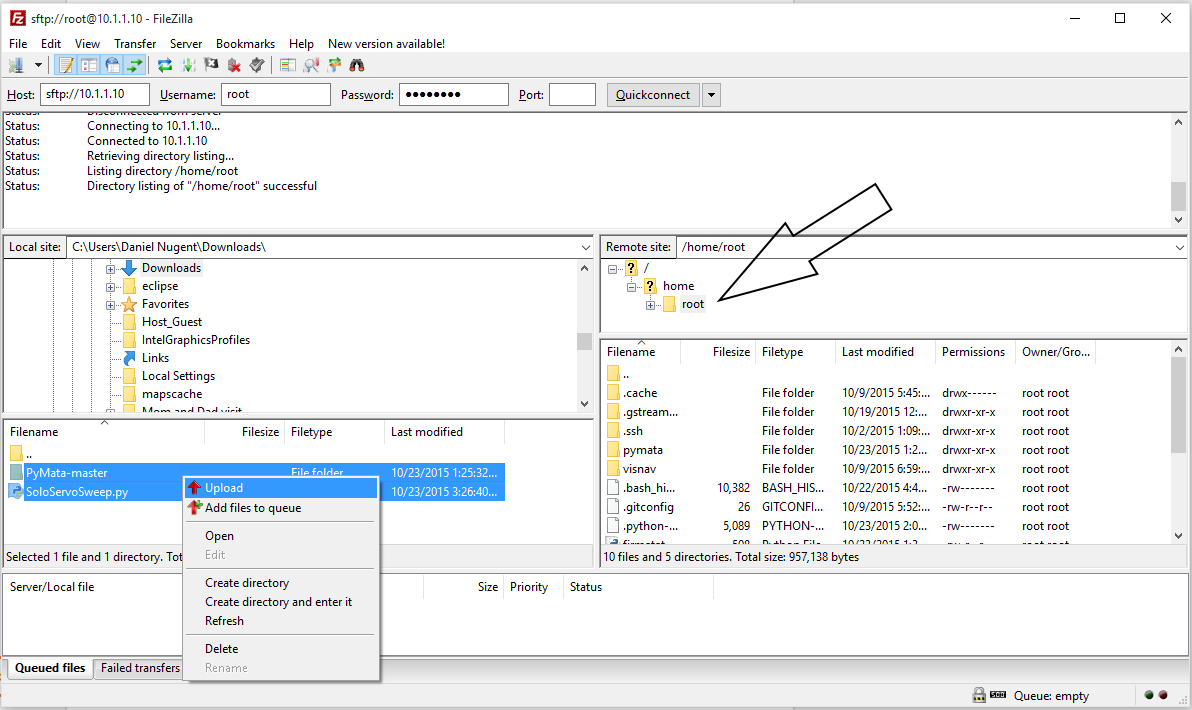Expand the eclipse folder in local tree

coord(111,286)
